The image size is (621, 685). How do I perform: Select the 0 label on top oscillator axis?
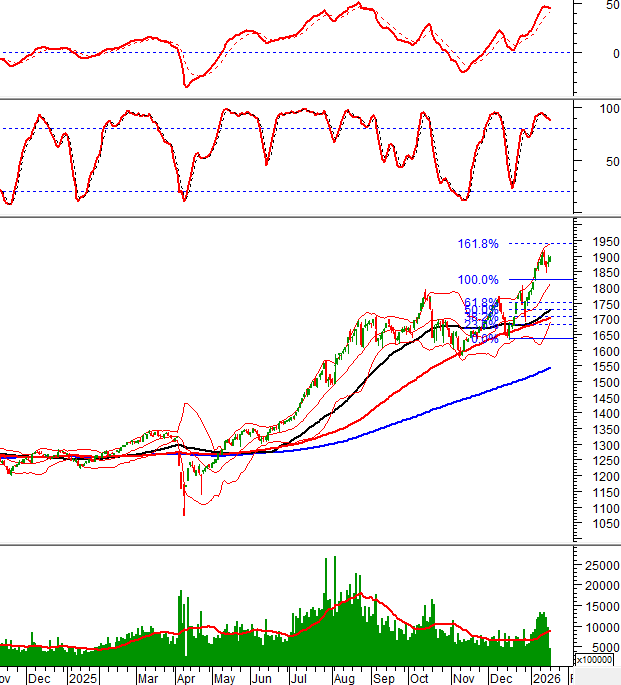(601, 53)
